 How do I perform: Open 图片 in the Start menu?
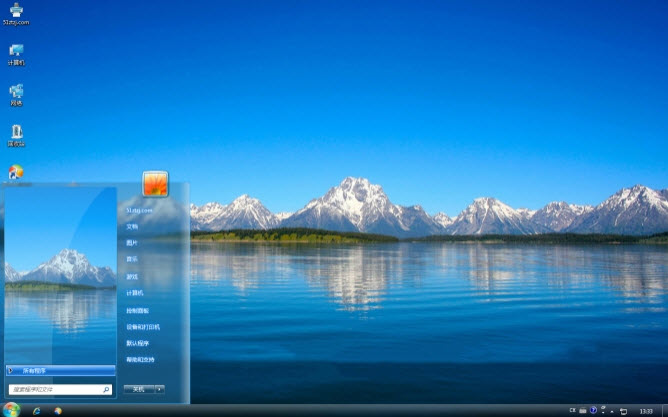(x=132, y=243)
